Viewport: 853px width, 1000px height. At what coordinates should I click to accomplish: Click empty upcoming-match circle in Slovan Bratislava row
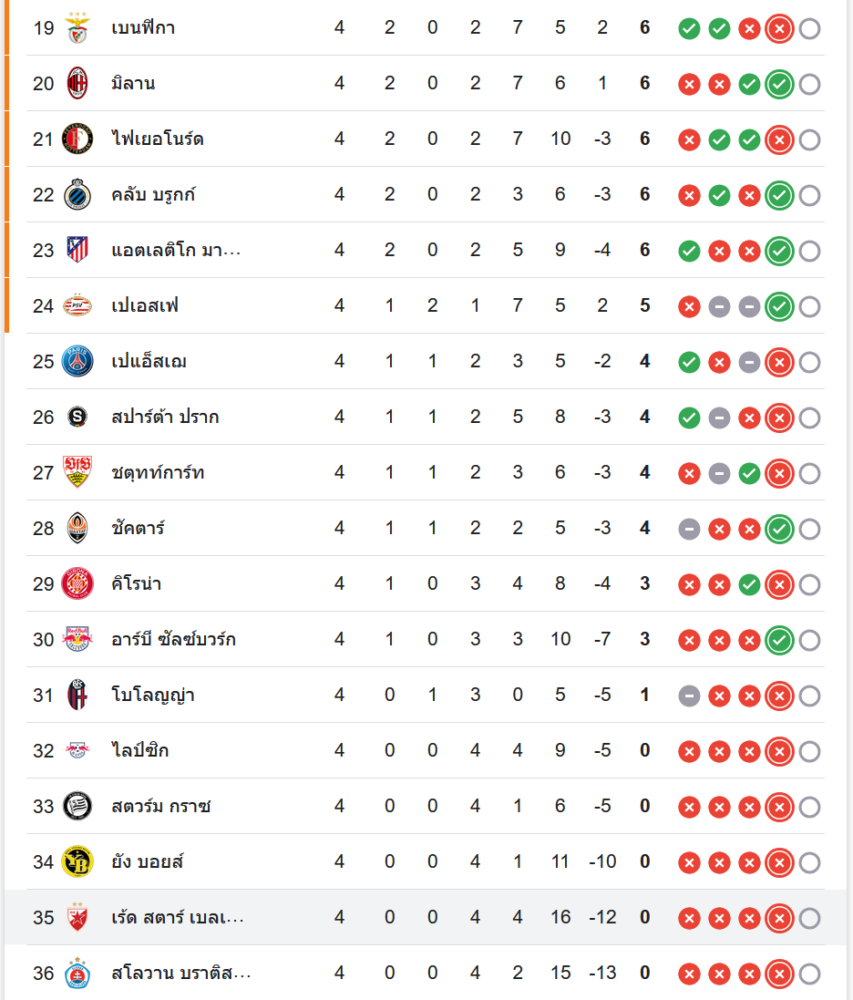tap(810, 974)
